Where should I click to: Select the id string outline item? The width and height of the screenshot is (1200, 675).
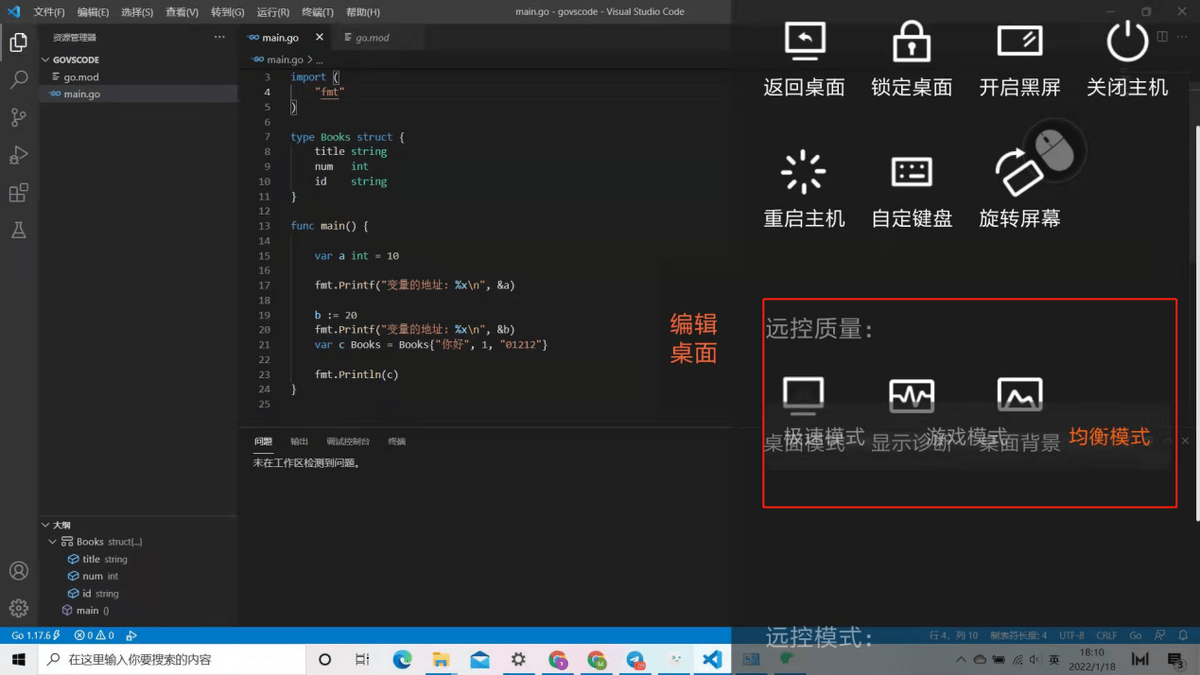coord(138,593)
